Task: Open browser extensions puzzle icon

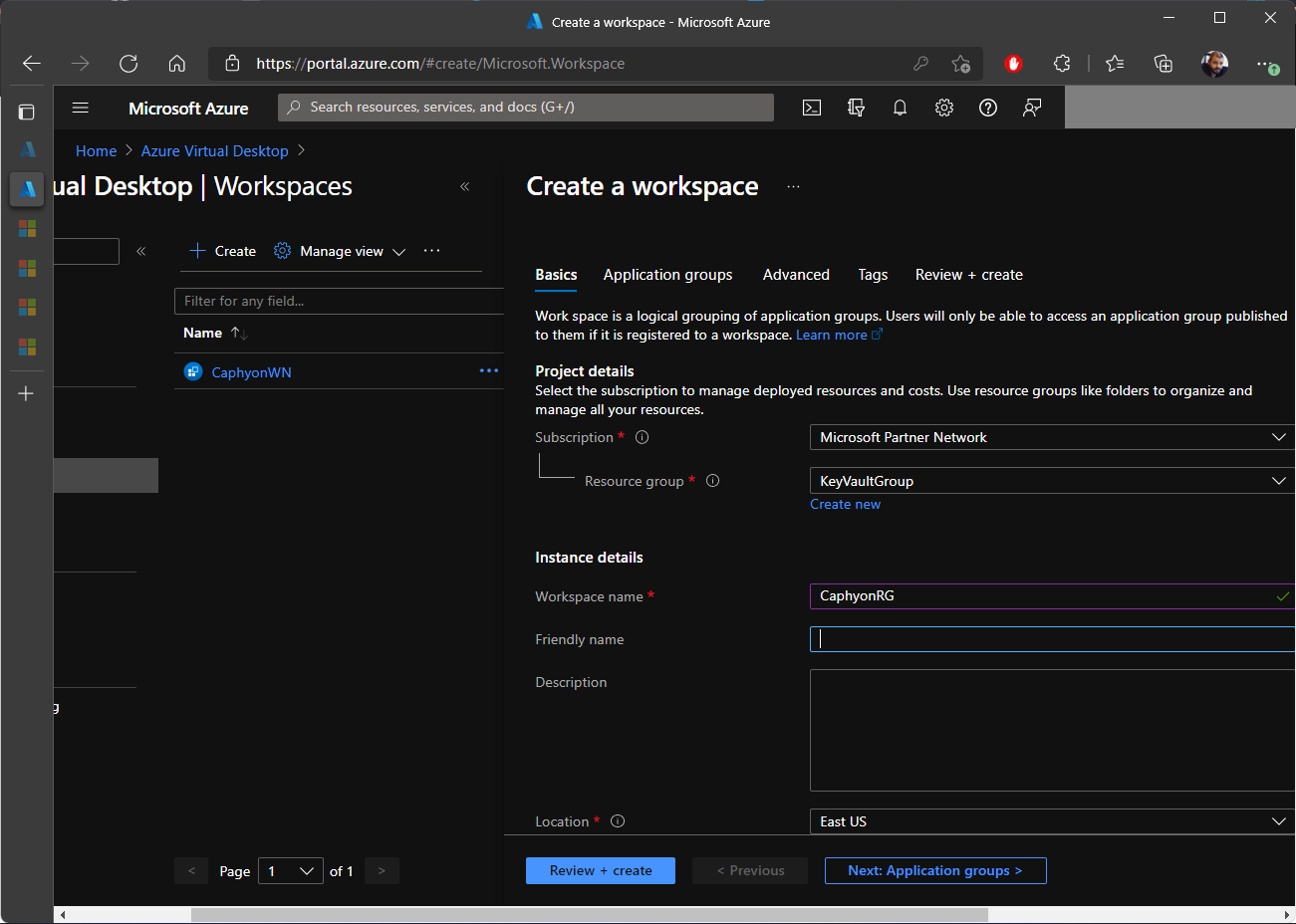Action: pos(1062,64)
